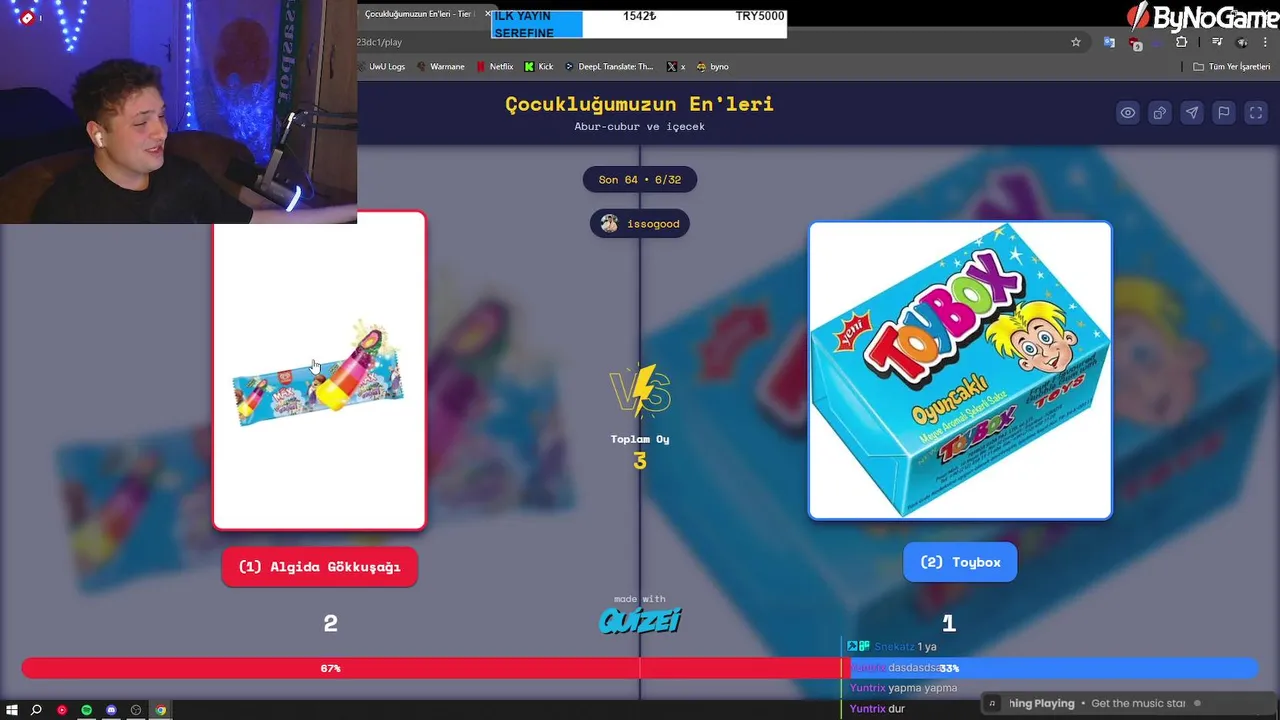Image resolution: width=1280 pixels, height=720 pixels.
Task: Toggle the eye visibility button in quiz header
Action: pos(1127,113)
